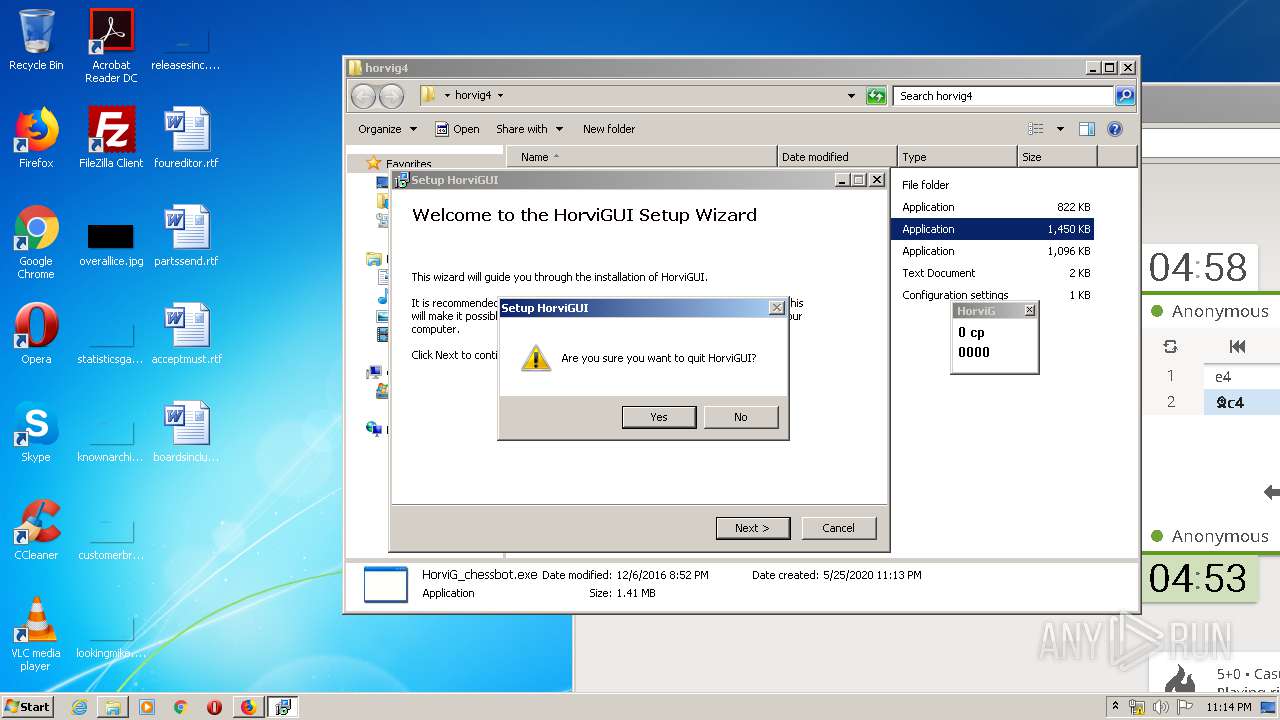This screenshot has height=720, width=1280.
Task: Open Explorer help icon
Action: click(1115, 129)
